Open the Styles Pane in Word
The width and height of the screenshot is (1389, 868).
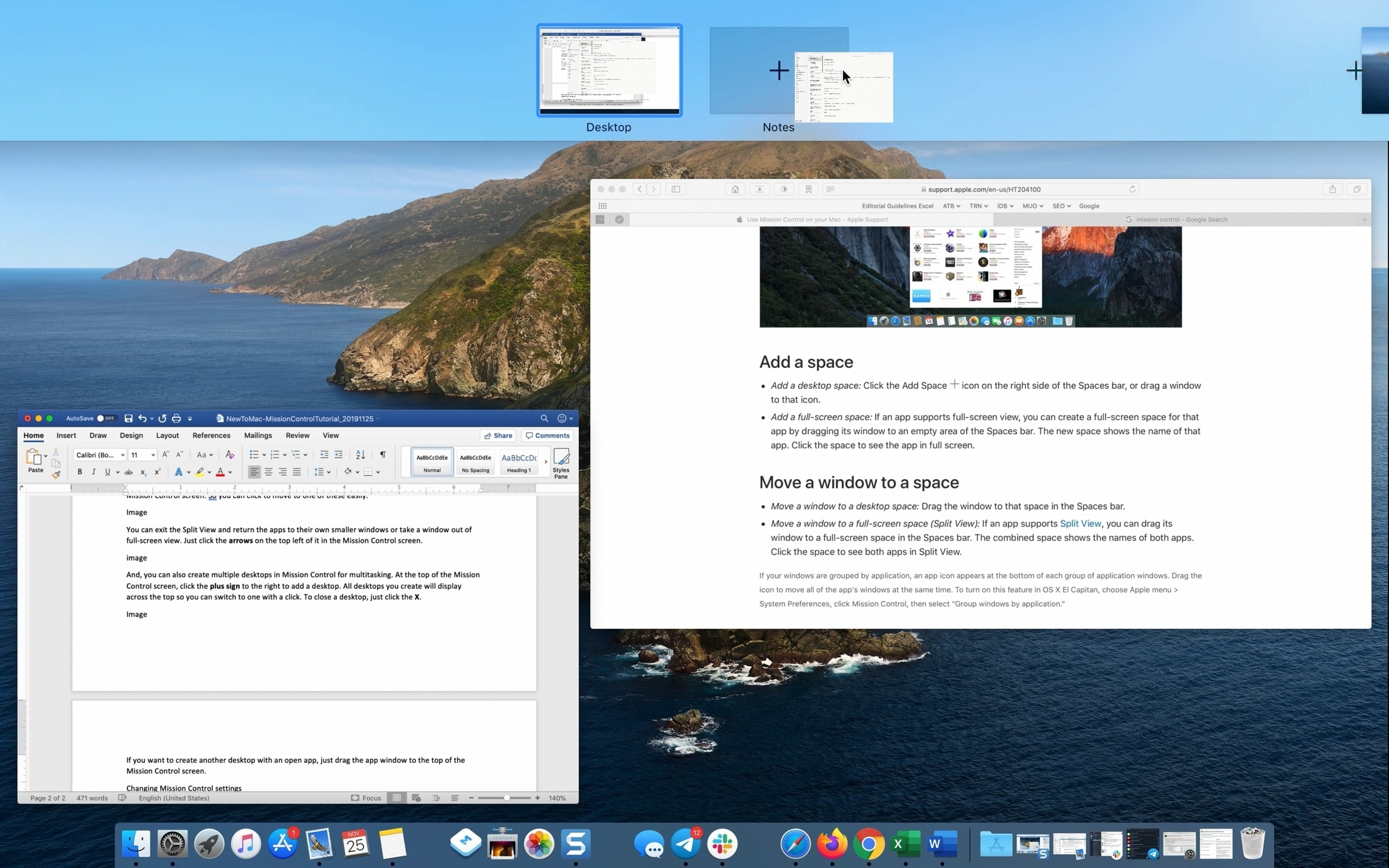[561, 461]
